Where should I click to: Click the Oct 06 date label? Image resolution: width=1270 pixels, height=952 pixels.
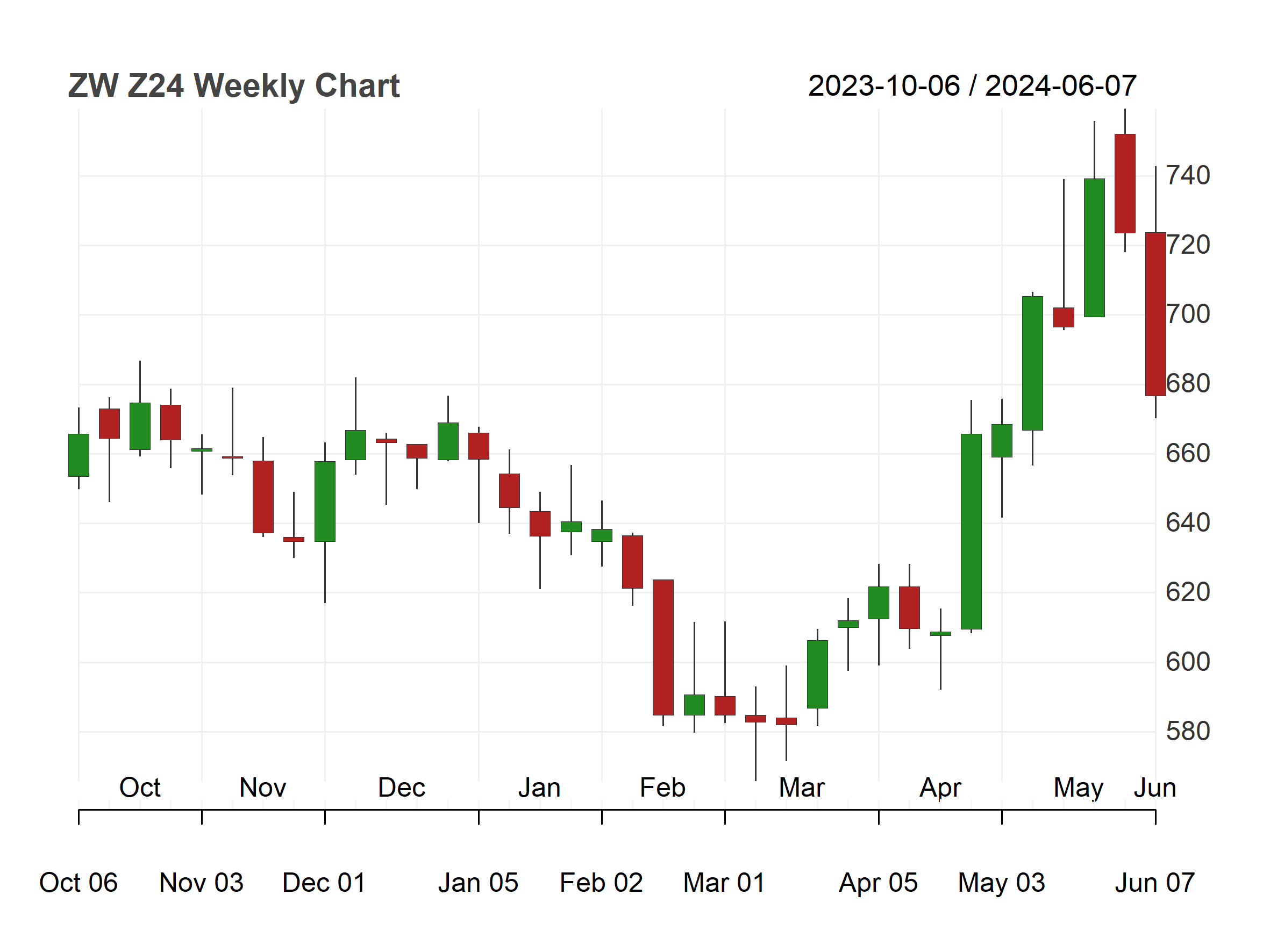(x=78, y=883)
